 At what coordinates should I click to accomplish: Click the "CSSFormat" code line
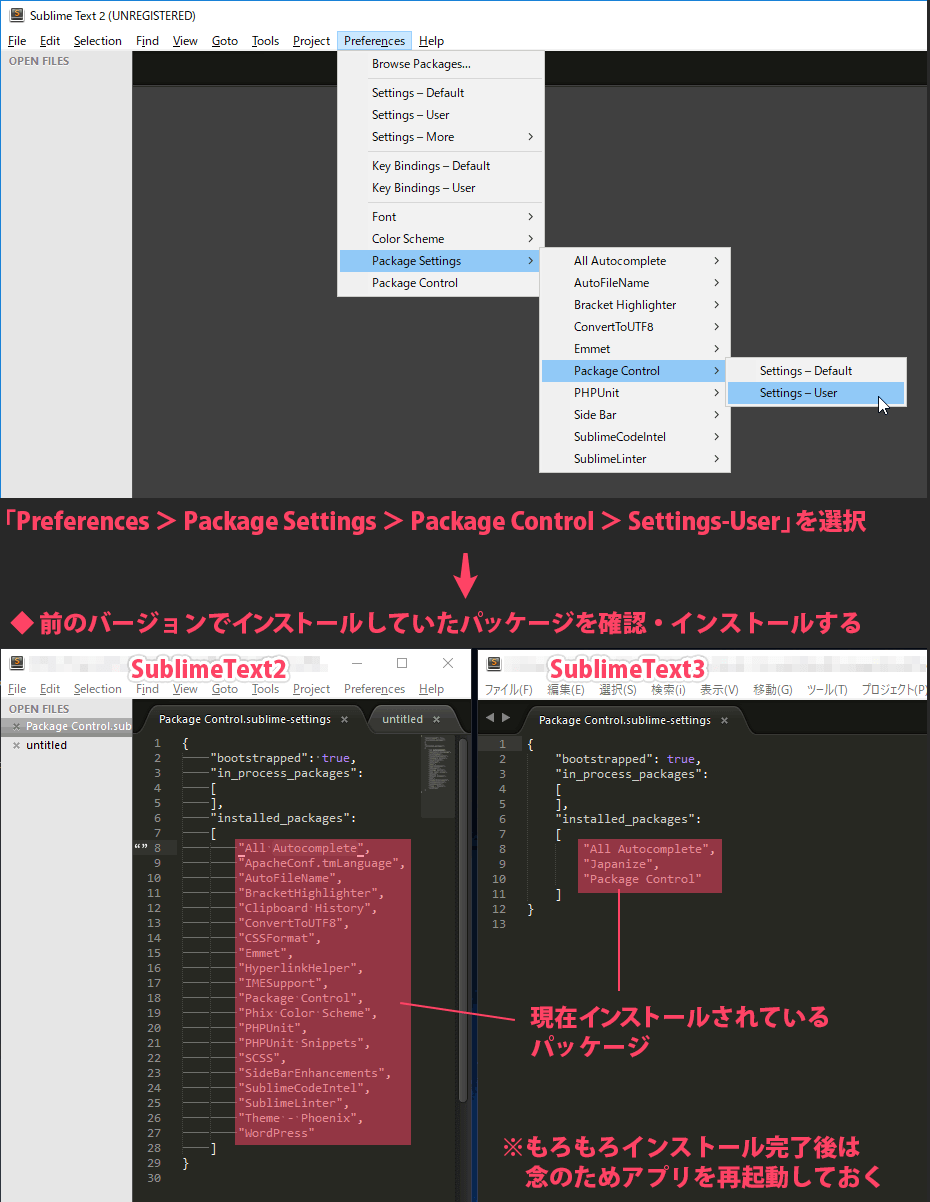(280, 938)
